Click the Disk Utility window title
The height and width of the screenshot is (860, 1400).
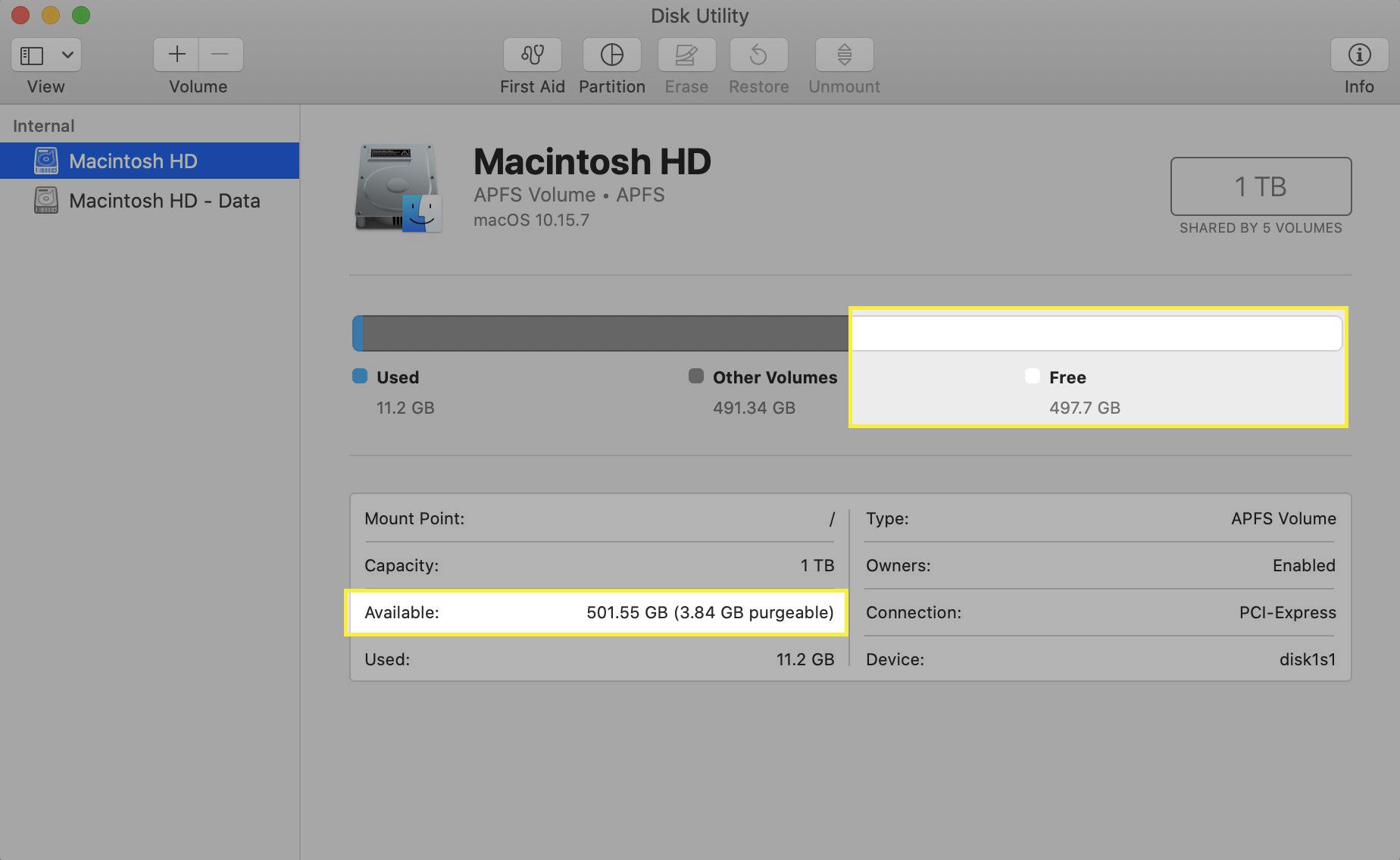(x=699, y=15)
